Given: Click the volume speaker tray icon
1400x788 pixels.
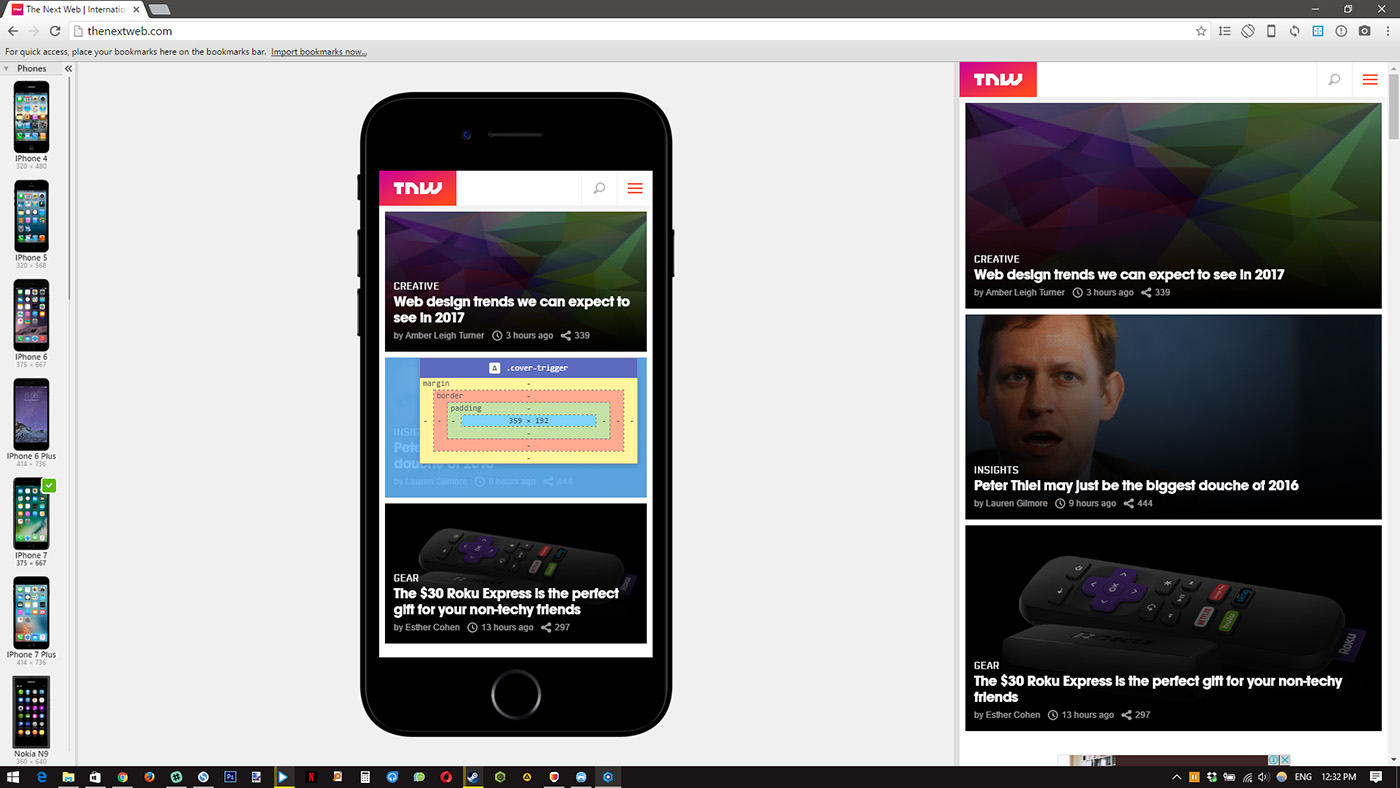Looking at the screenshot, I should (1263, 777).
